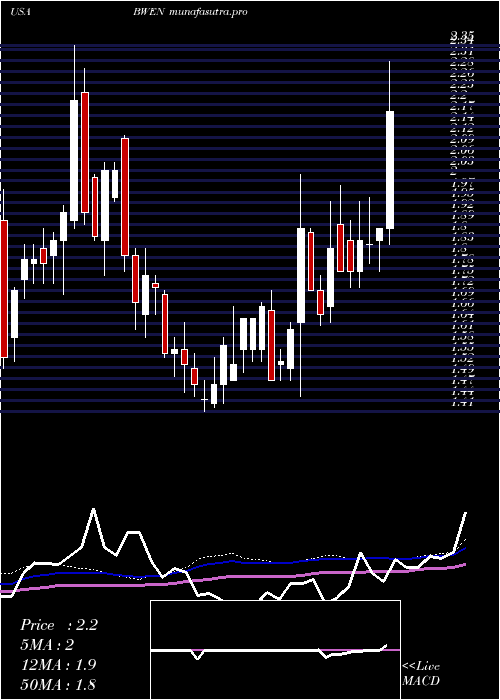Click the <<Live MACD label
Screen dimensions: 500x700
point(421,674)
